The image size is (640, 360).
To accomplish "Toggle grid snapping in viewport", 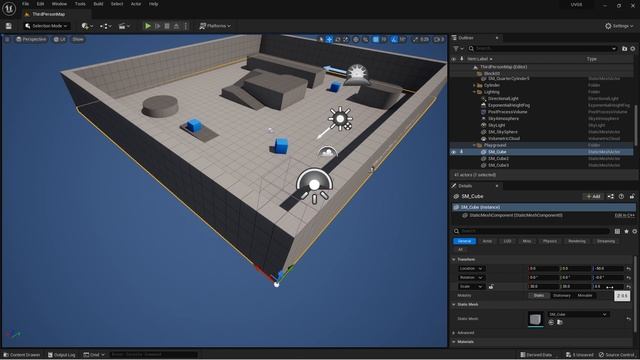I will coord(376,39).
